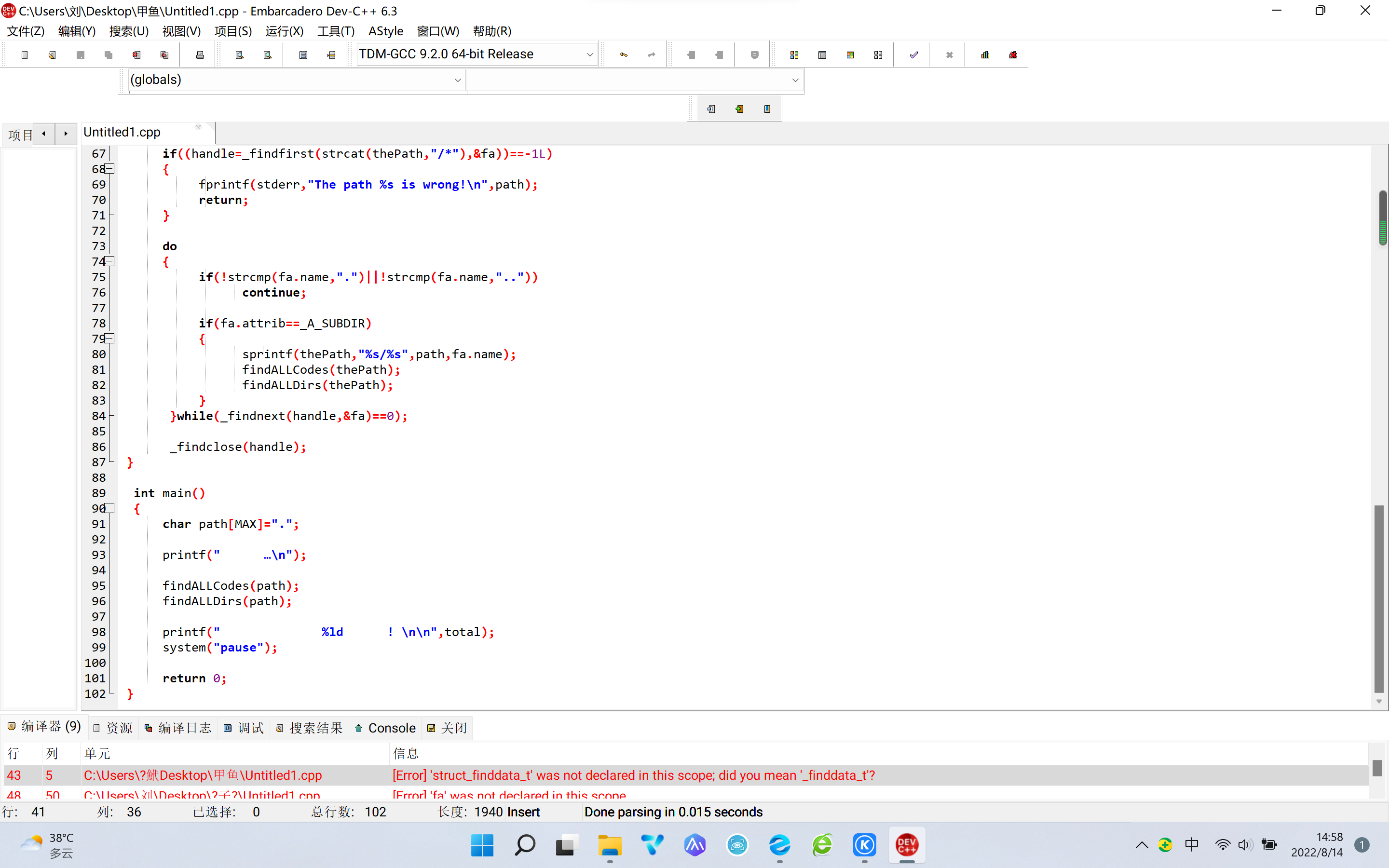
Task: Click the New file toolbar icon
Action: click(24, 55)
